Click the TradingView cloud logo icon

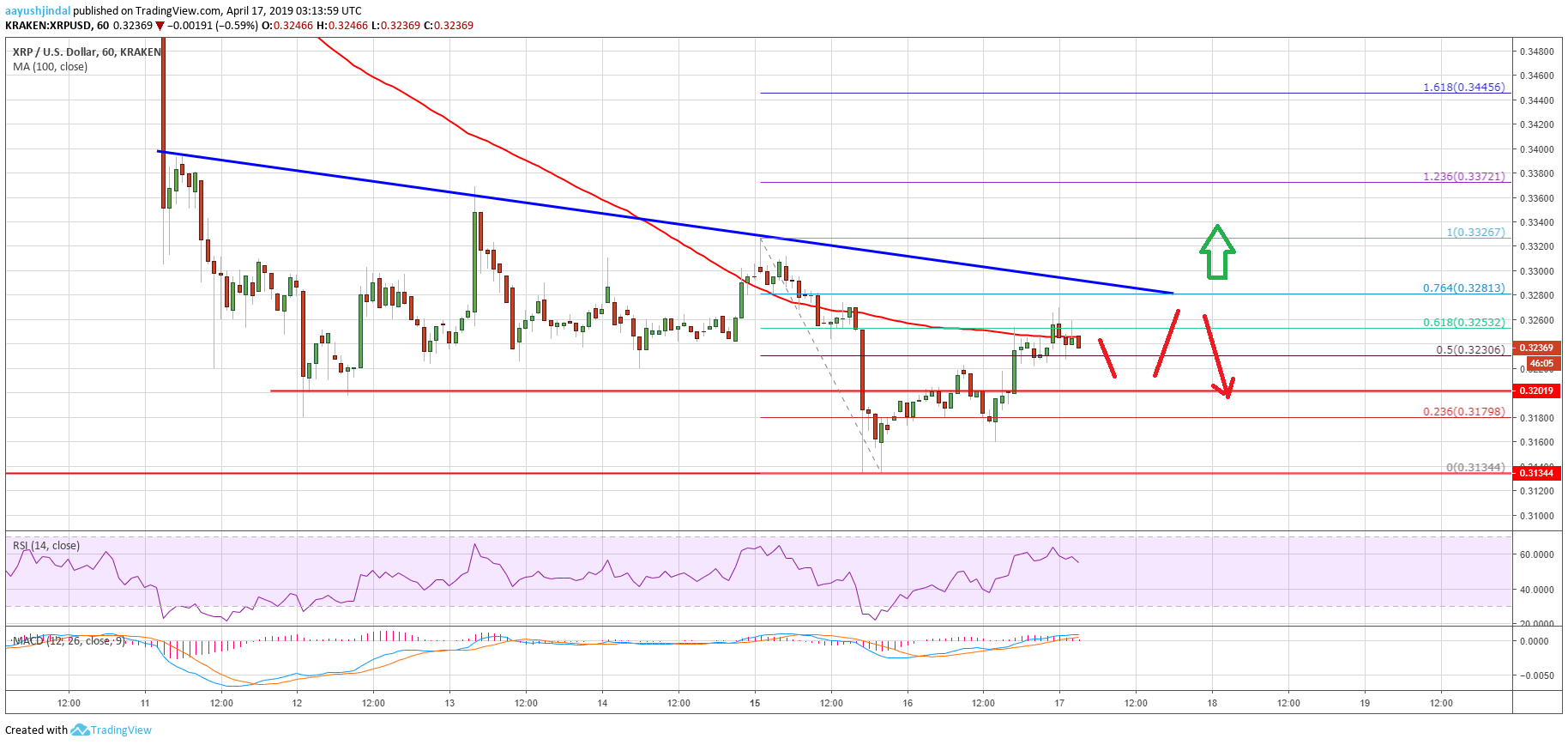80,730
